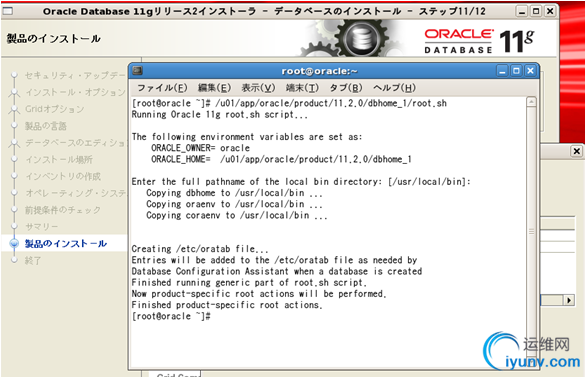Select the インストール・オプション step
The width and height of the screenshot is (586, 378).
point(75,92)
